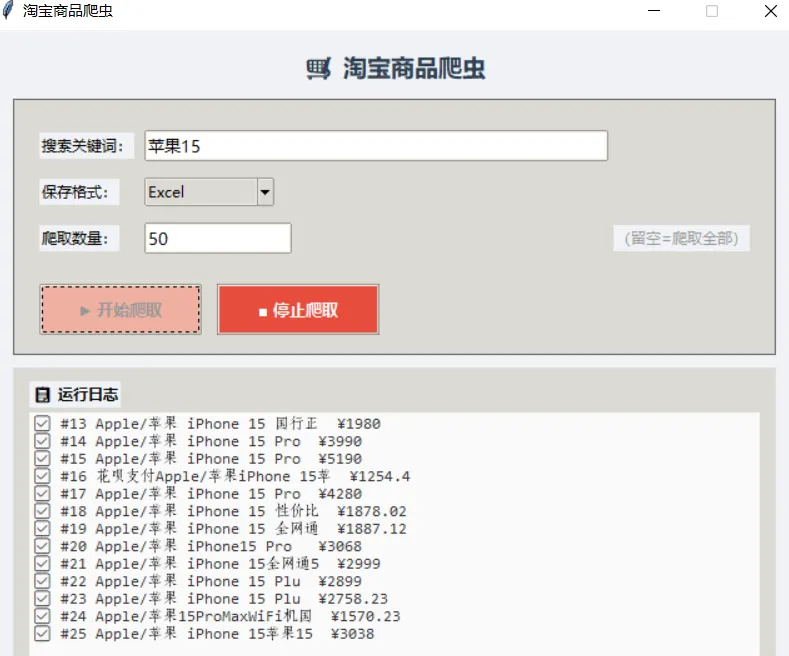Select log entry '#20 Apple/苹果 iPhone15 Pro'
Image resolution: width=789 pixels, height=656 pixels.
tap(176, 546)
